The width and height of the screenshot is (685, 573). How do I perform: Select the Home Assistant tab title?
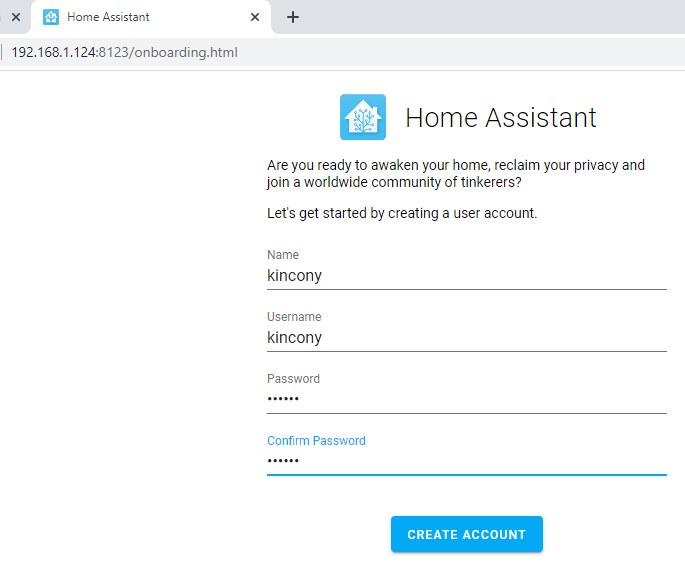click(x=108, y=17)
